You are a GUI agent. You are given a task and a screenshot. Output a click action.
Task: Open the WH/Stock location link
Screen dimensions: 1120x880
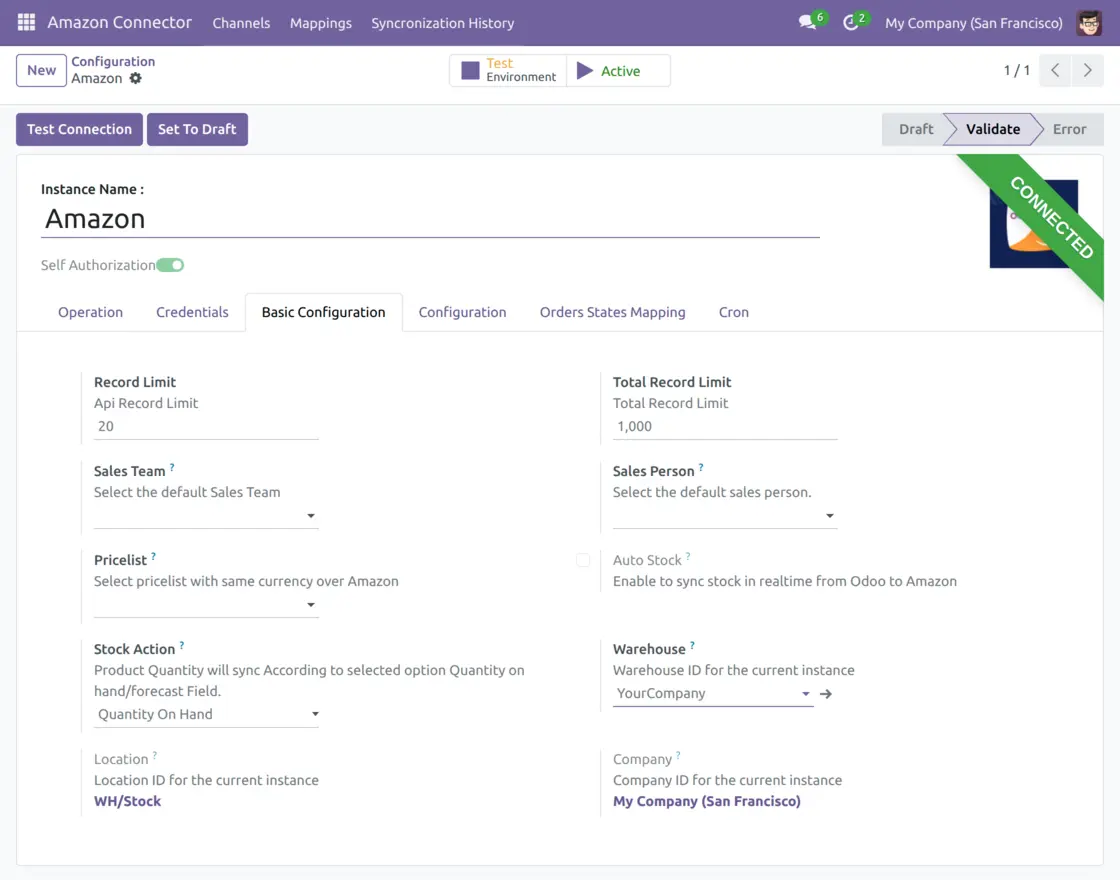[127, 801]
